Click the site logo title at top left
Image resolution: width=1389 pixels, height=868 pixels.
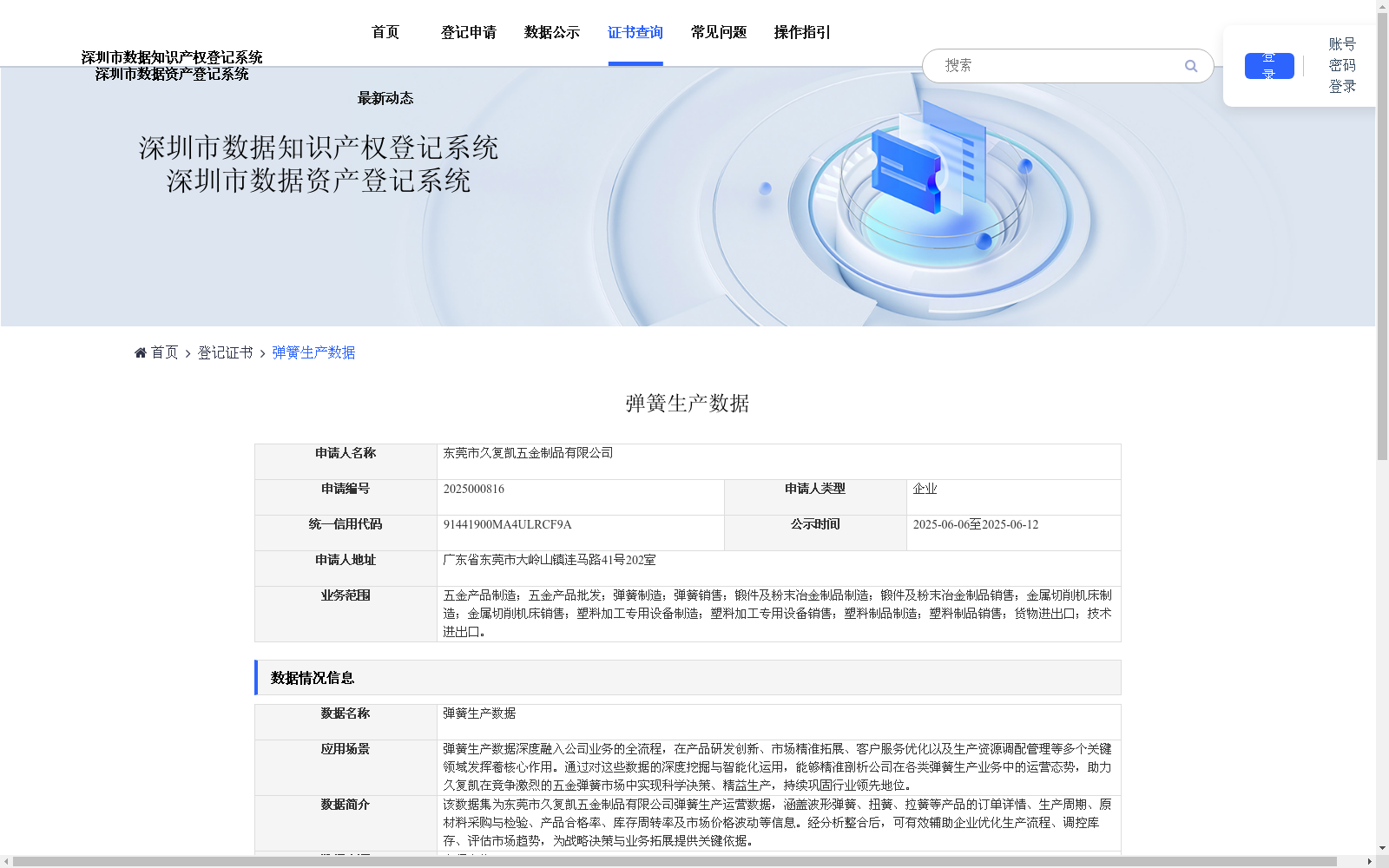tap(172, 66)
